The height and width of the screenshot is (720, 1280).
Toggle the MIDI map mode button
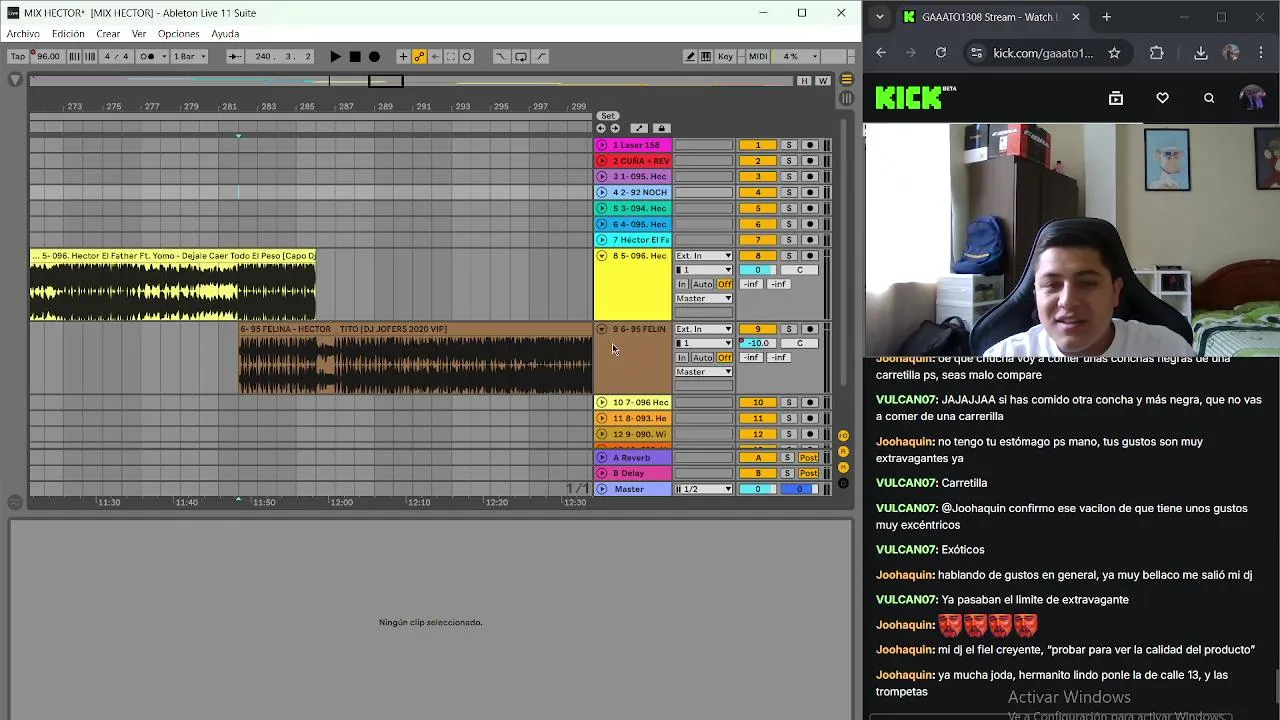point(758,57)
